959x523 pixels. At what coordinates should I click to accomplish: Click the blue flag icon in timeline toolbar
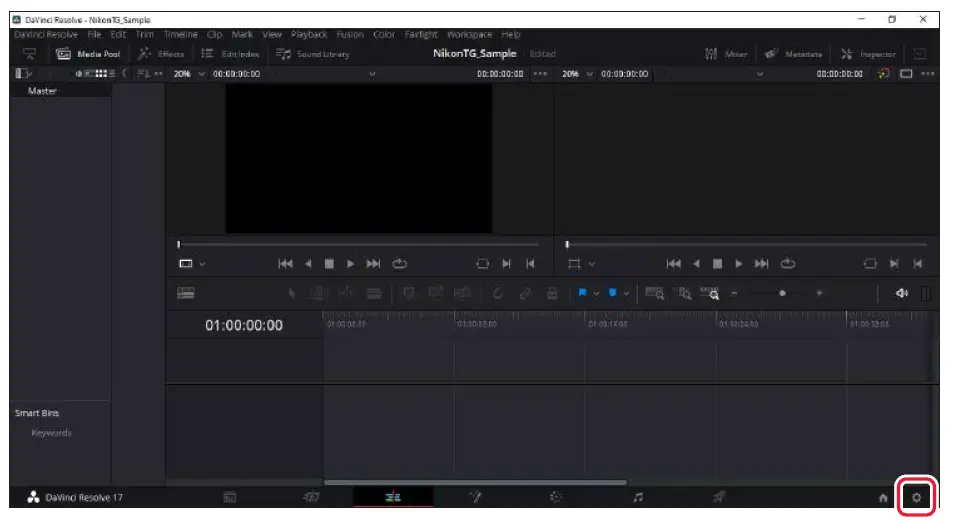(581, 293)
